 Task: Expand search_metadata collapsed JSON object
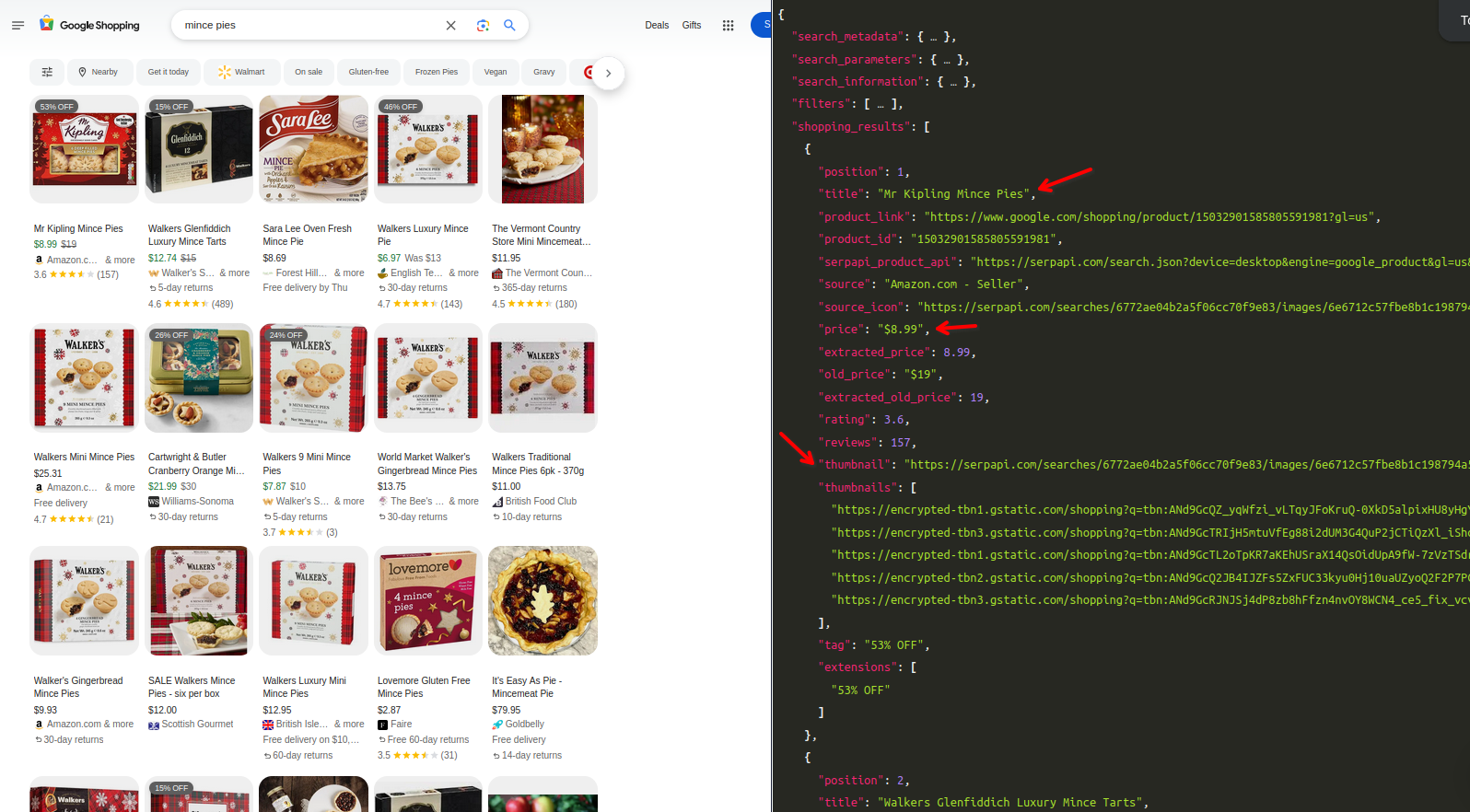(x=933, y=37)
